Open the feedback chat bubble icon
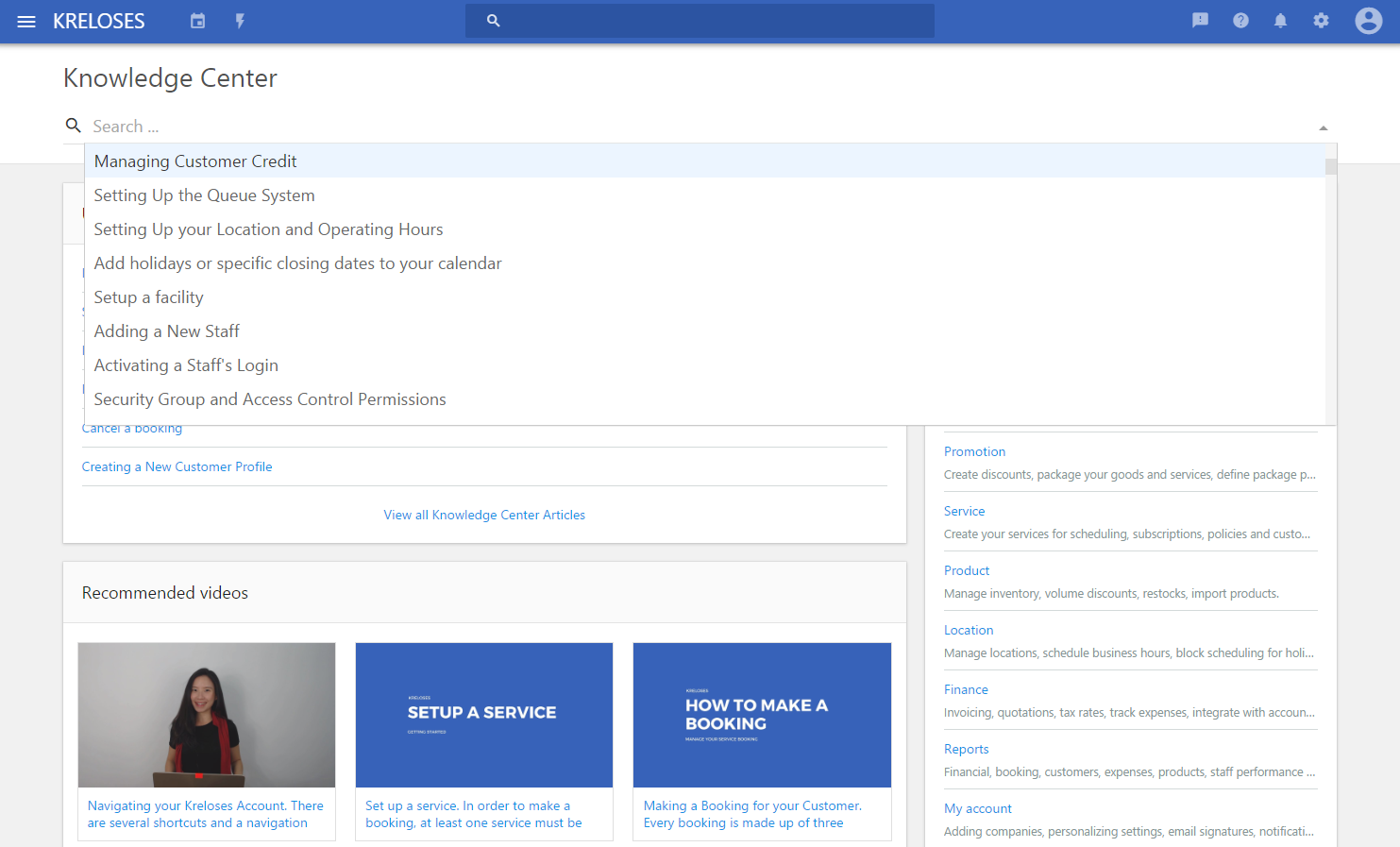The image size is (1400, 847). click(1200, 21)
